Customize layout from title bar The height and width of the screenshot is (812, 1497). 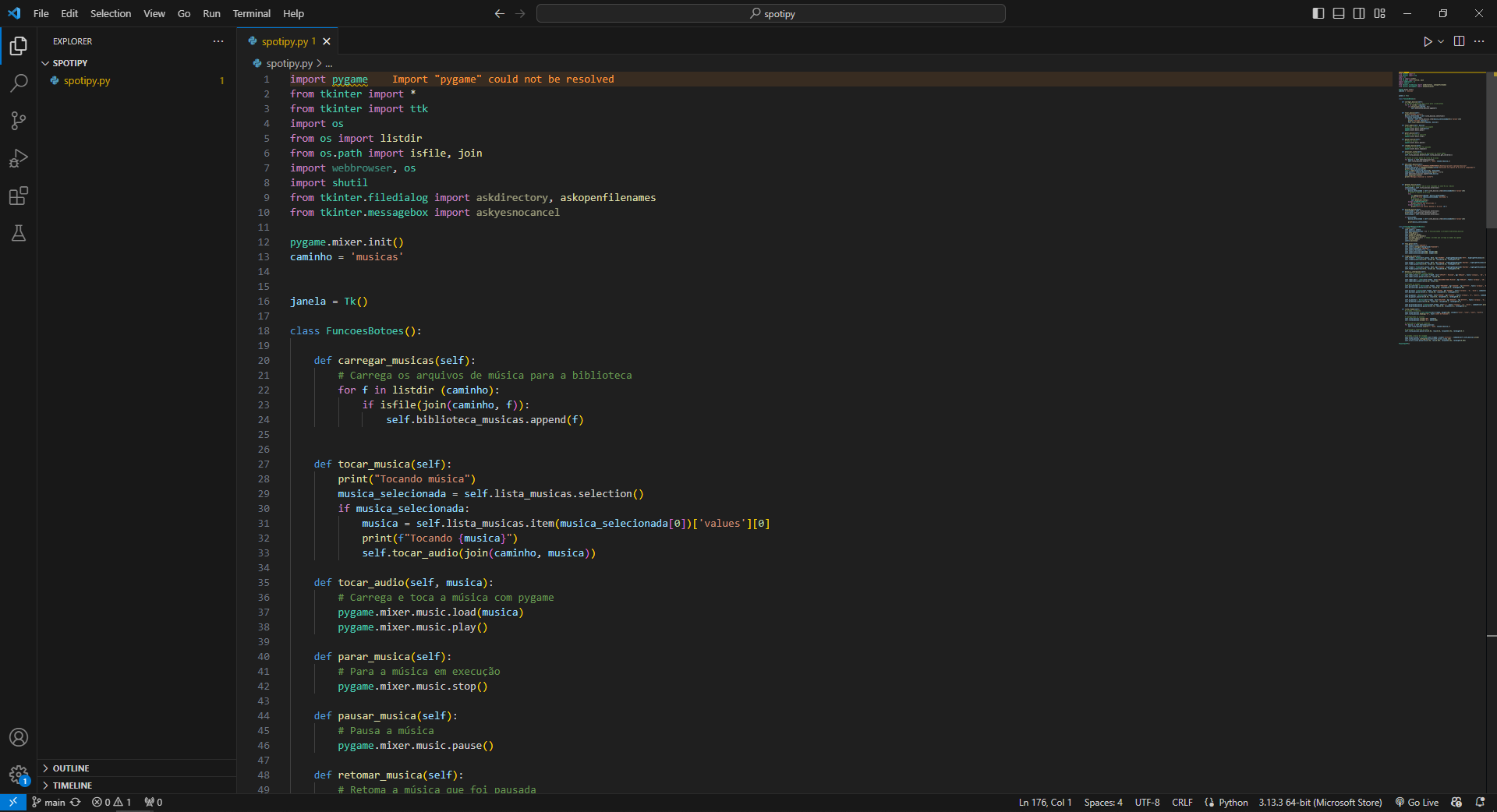click(x=1379, y=13)
